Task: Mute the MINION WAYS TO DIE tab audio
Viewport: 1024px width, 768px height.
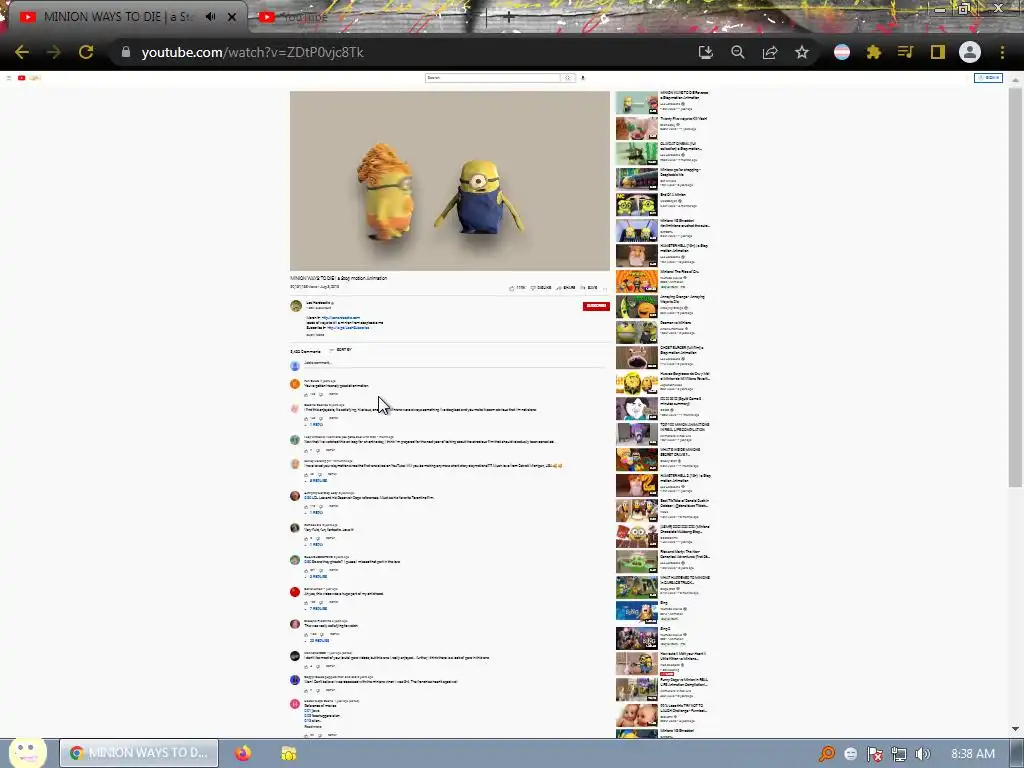Action: point(210,17)
